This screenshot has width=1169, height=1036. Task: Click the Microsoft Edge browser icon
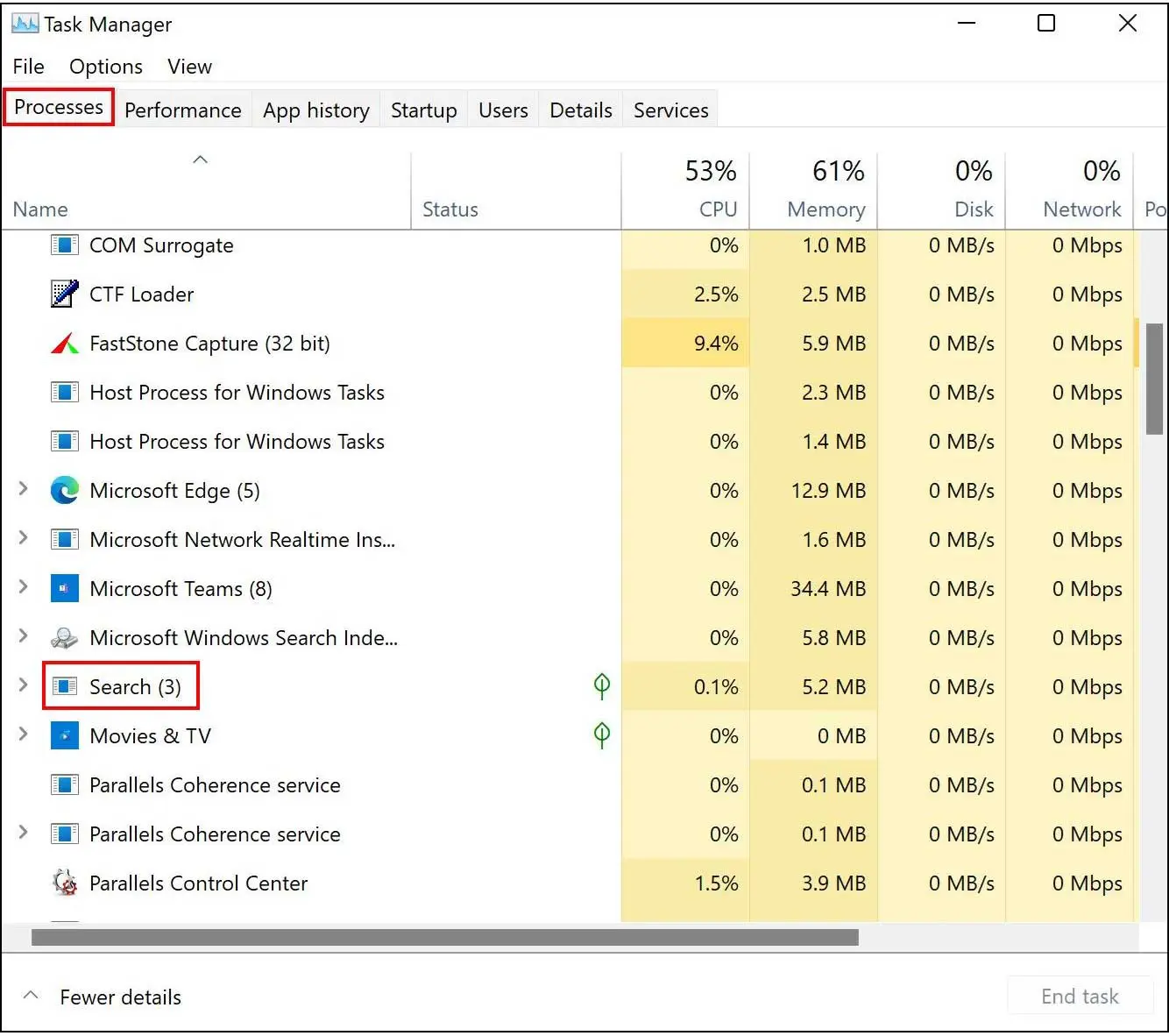pyautogui.click(x=64, y=490)
